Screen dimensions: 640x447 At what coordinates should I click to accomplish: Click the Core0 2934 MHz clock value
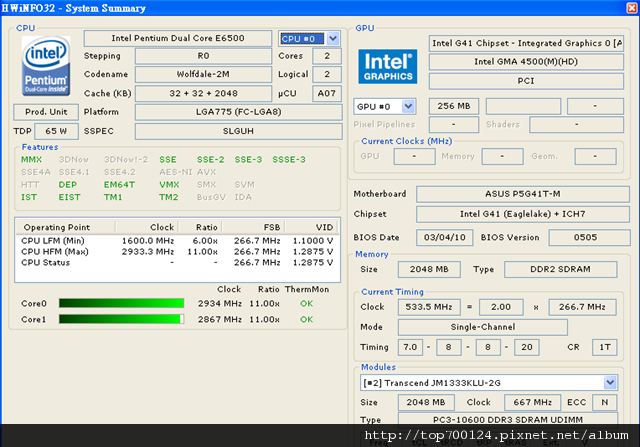click(x=220, y=304)
